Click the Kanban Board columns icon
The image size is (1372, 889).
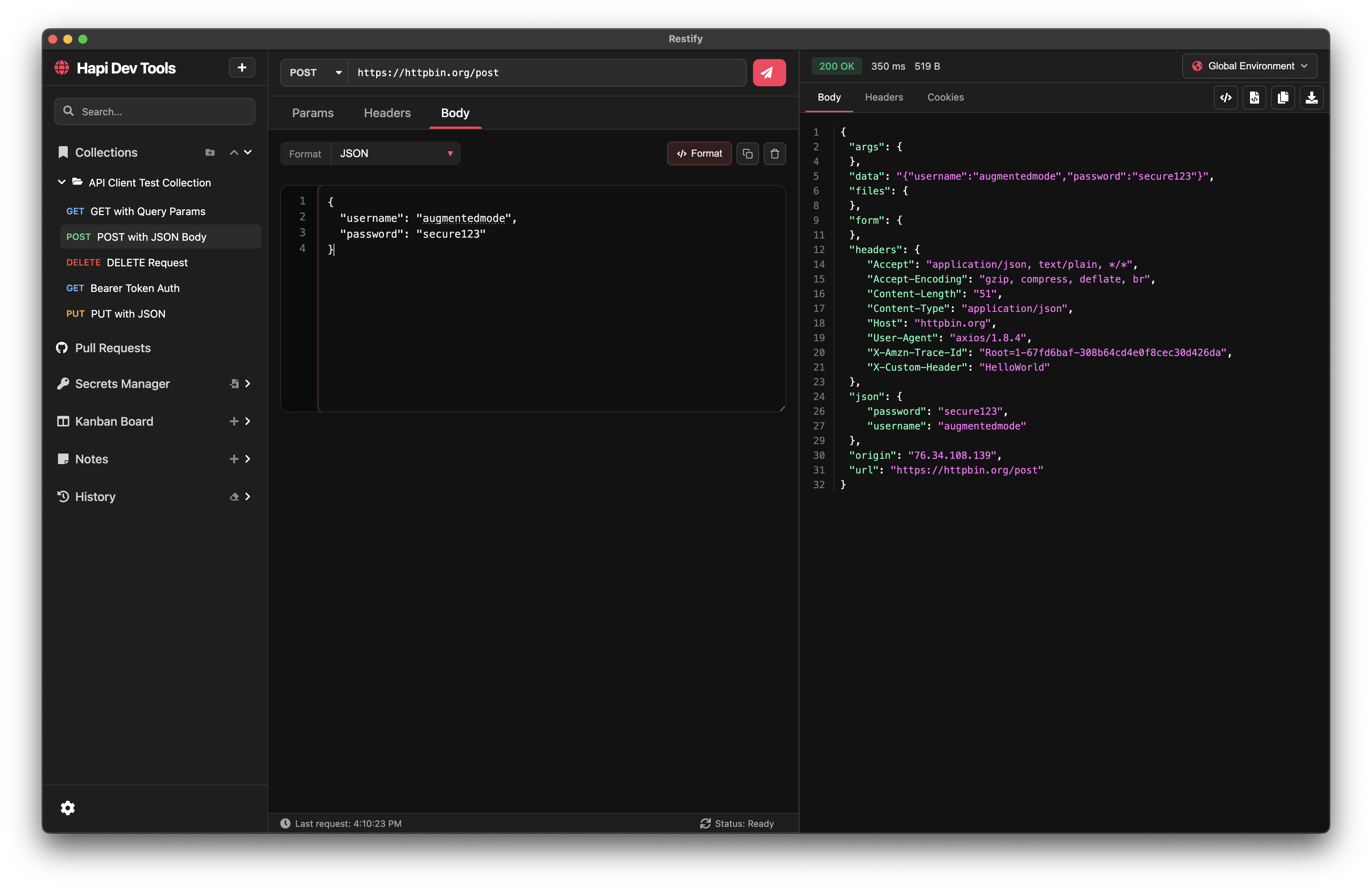point(63,421)
